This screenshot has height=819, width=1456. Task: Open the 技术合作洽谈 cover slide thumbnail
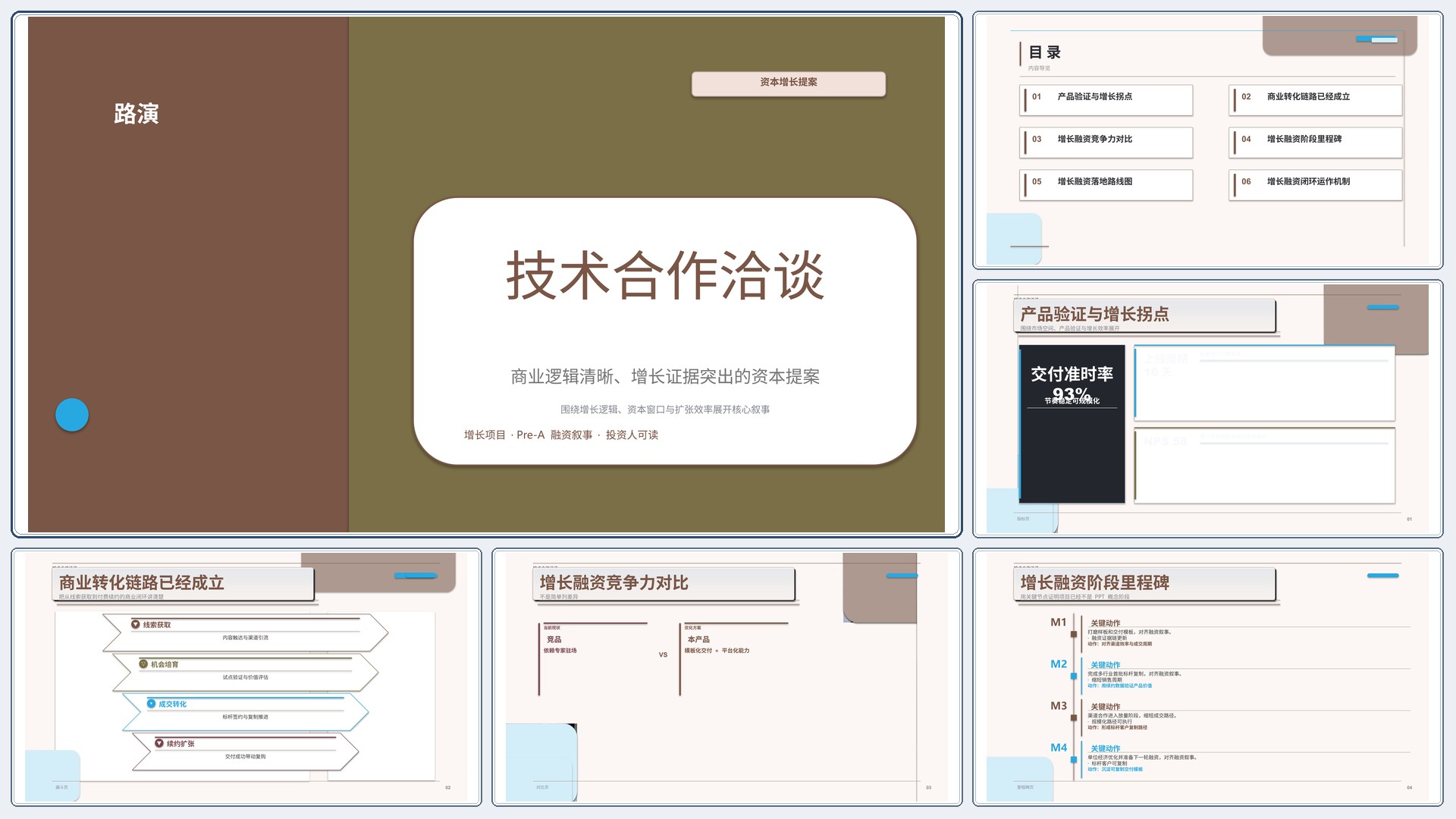(486, 275)
